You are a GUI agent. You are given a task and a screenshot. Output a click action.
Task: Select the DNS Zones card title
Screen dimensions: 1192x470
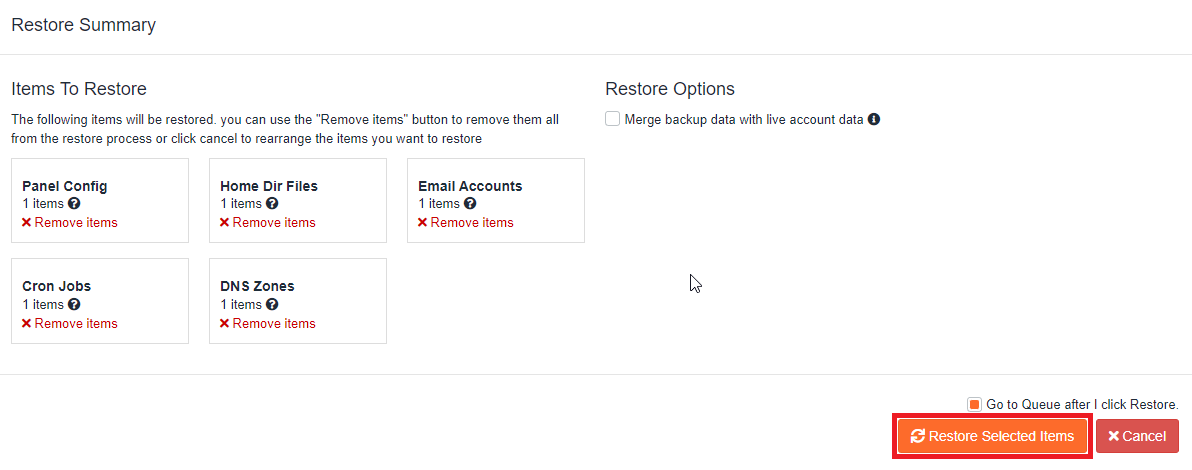tap(257, 286)
